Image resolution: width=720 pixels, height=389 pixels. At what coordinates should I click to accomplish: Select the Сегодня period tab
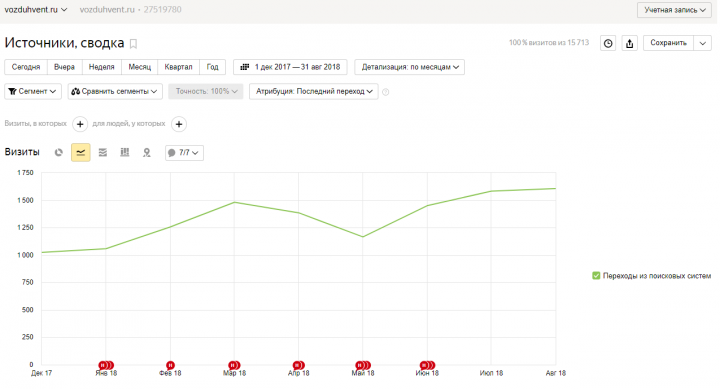pyautogui.click(x=26, y=67)
